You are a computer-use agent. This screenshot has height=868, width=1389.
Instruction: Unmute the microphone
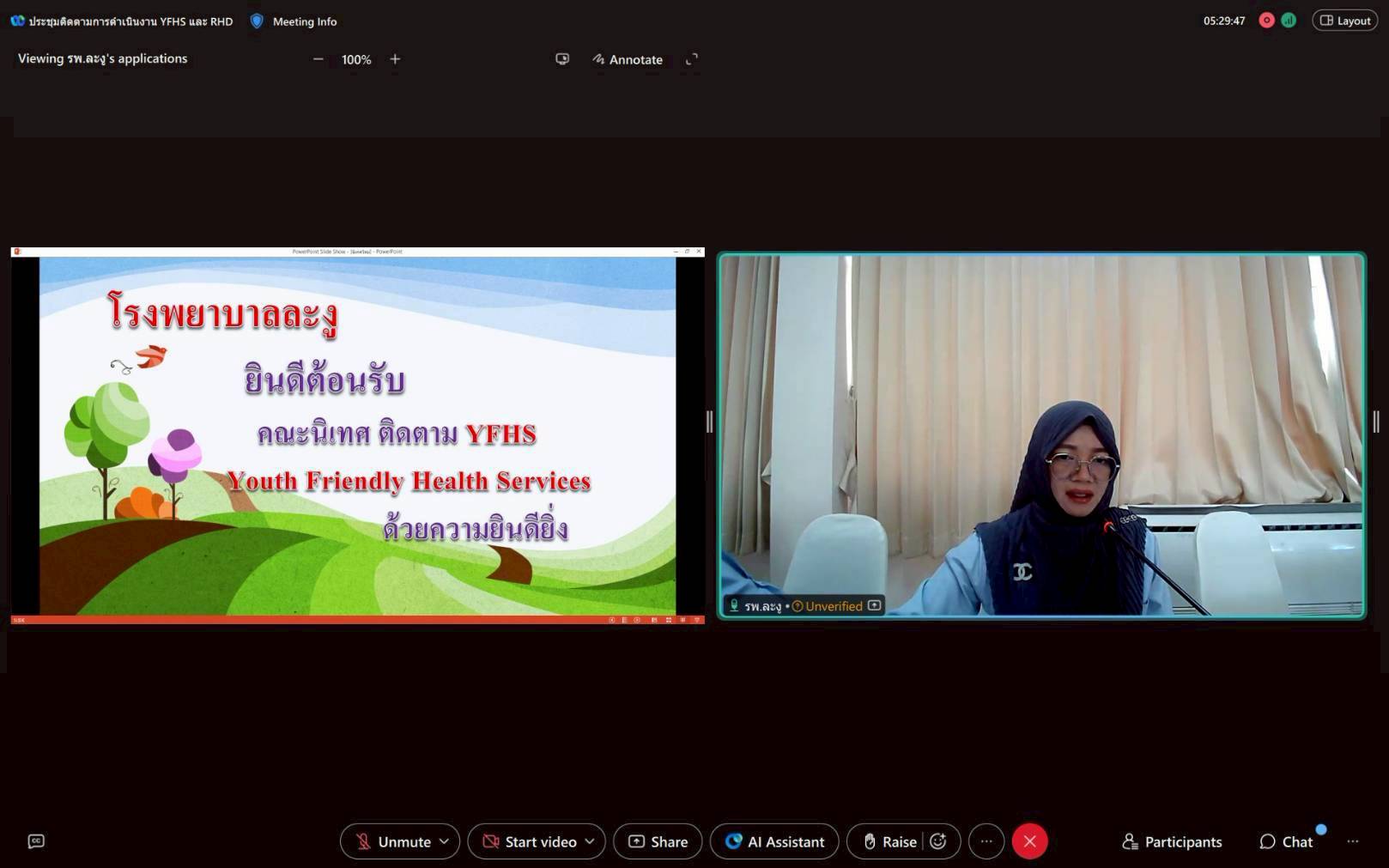click(x=393, y=841)
